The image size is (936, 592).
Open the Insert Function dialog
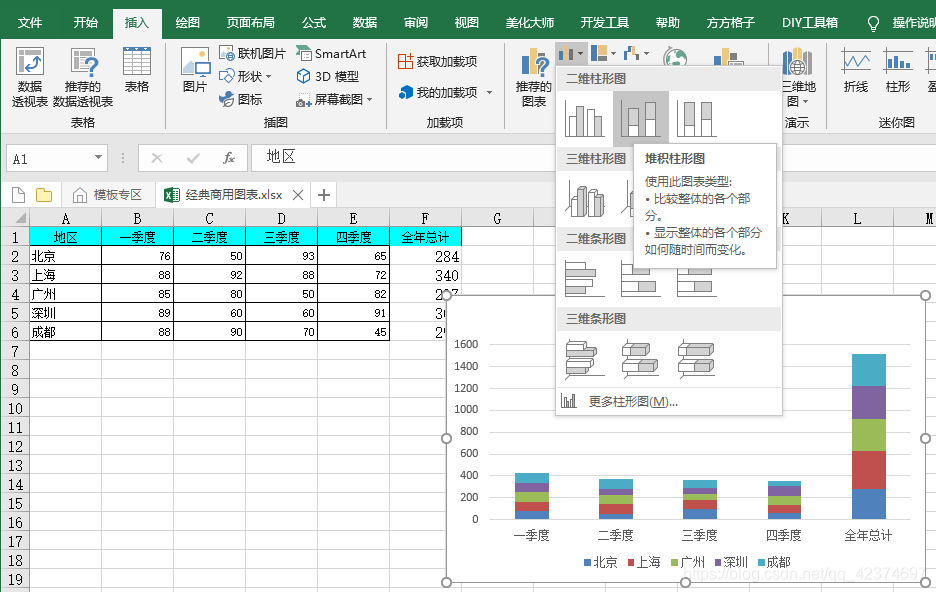229,158
